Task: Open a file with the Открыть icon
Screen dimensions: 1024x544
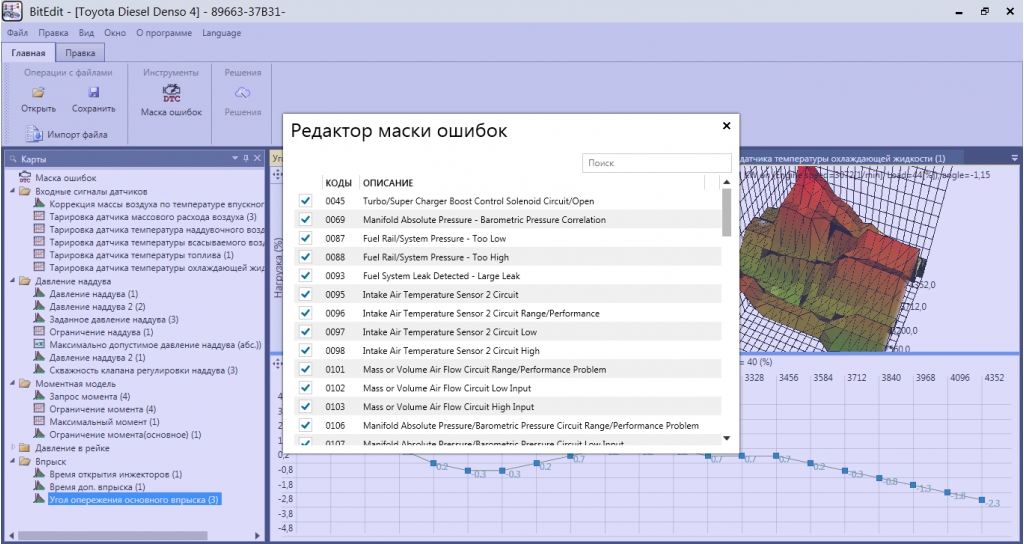Action: 38,93
